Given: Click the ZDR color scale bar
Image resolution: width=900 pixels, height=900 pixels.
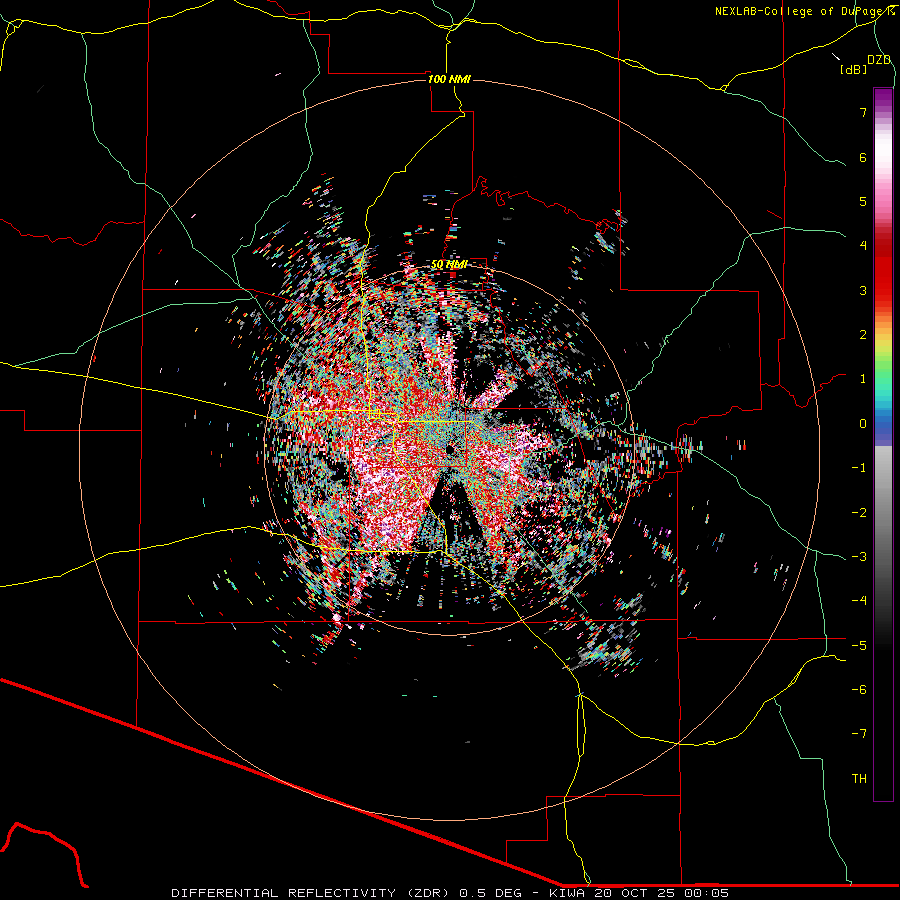Looking at the screenshot, I should point(883,444).
